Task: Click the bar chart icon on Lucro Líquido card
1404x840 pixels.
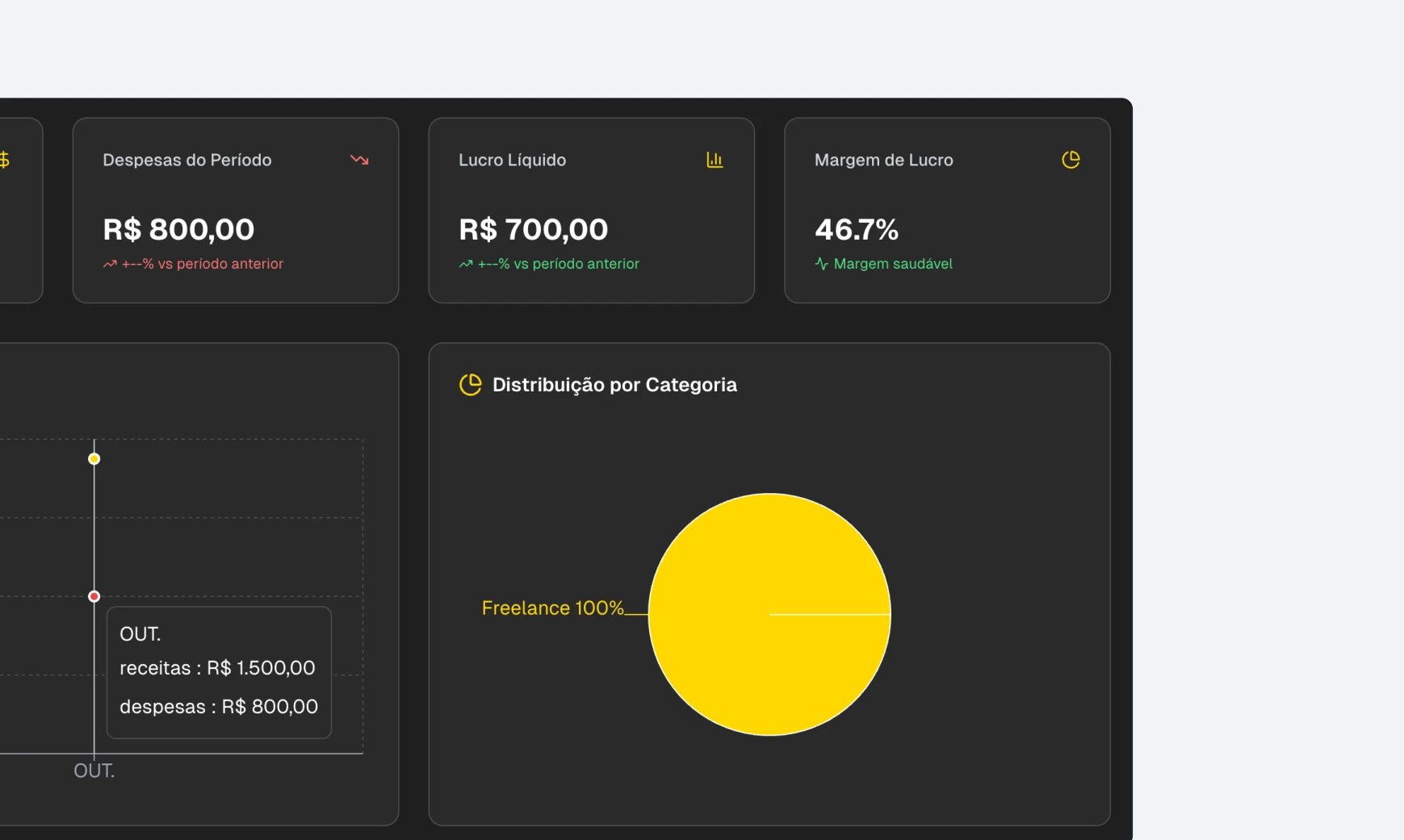Action: tap(715, 160)
